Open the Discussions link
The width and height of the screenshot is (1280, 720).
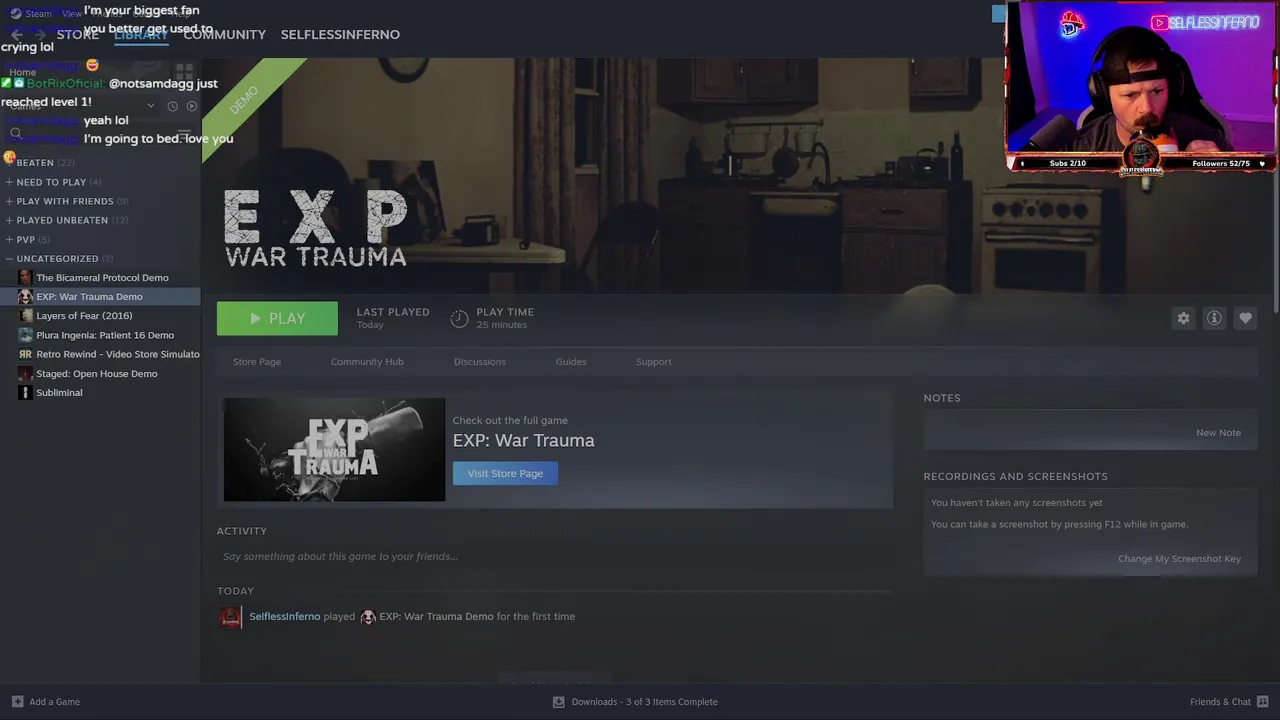coord(480,362)
